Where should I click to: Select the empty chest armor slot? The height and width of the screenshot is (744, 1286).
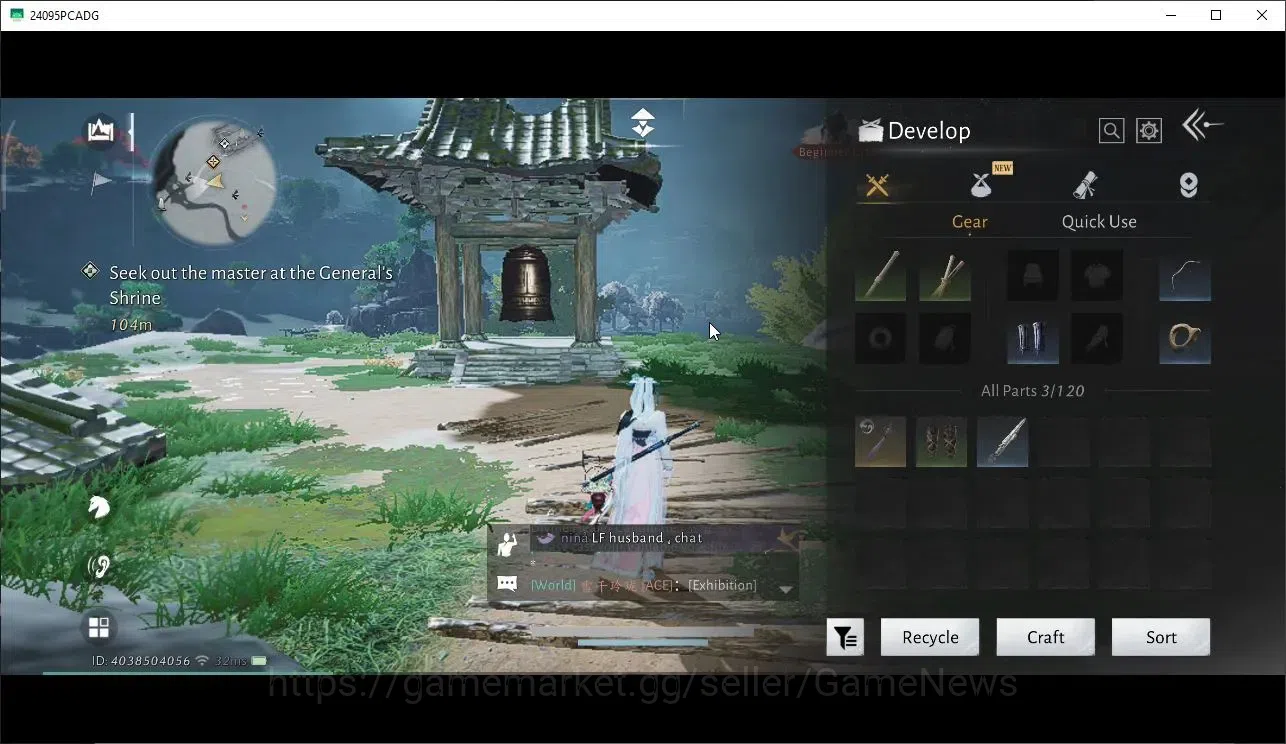(x=1096, y=275)
